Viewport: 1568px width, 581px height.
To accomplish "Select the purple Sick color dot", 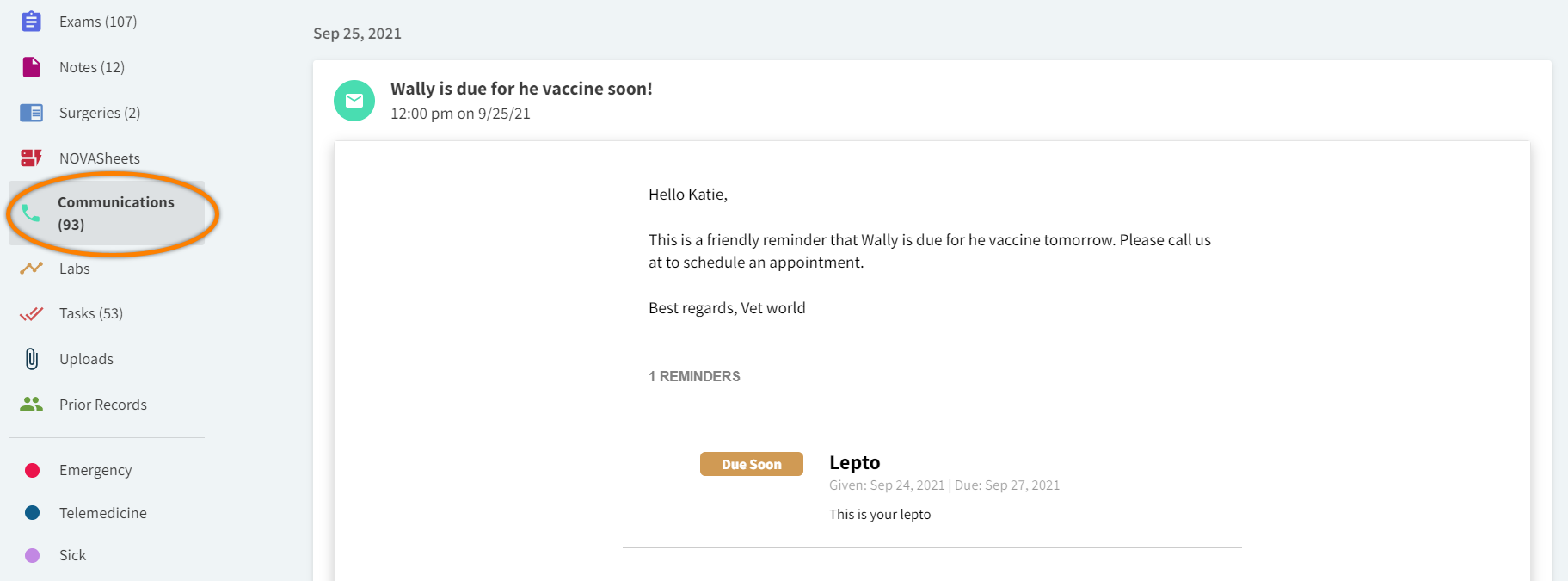I will coord(33,555).
